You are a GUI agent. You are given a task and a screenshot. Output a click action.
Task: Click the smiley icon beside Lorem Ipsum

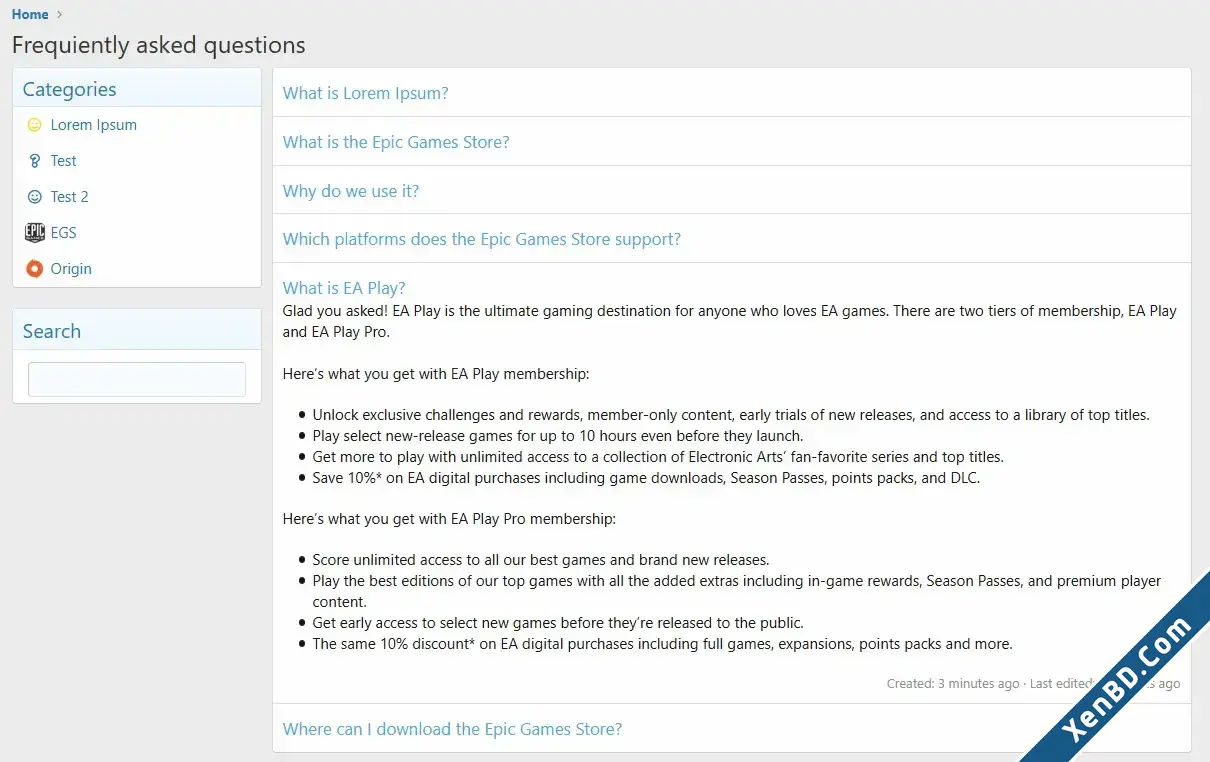tap(34, 125)
